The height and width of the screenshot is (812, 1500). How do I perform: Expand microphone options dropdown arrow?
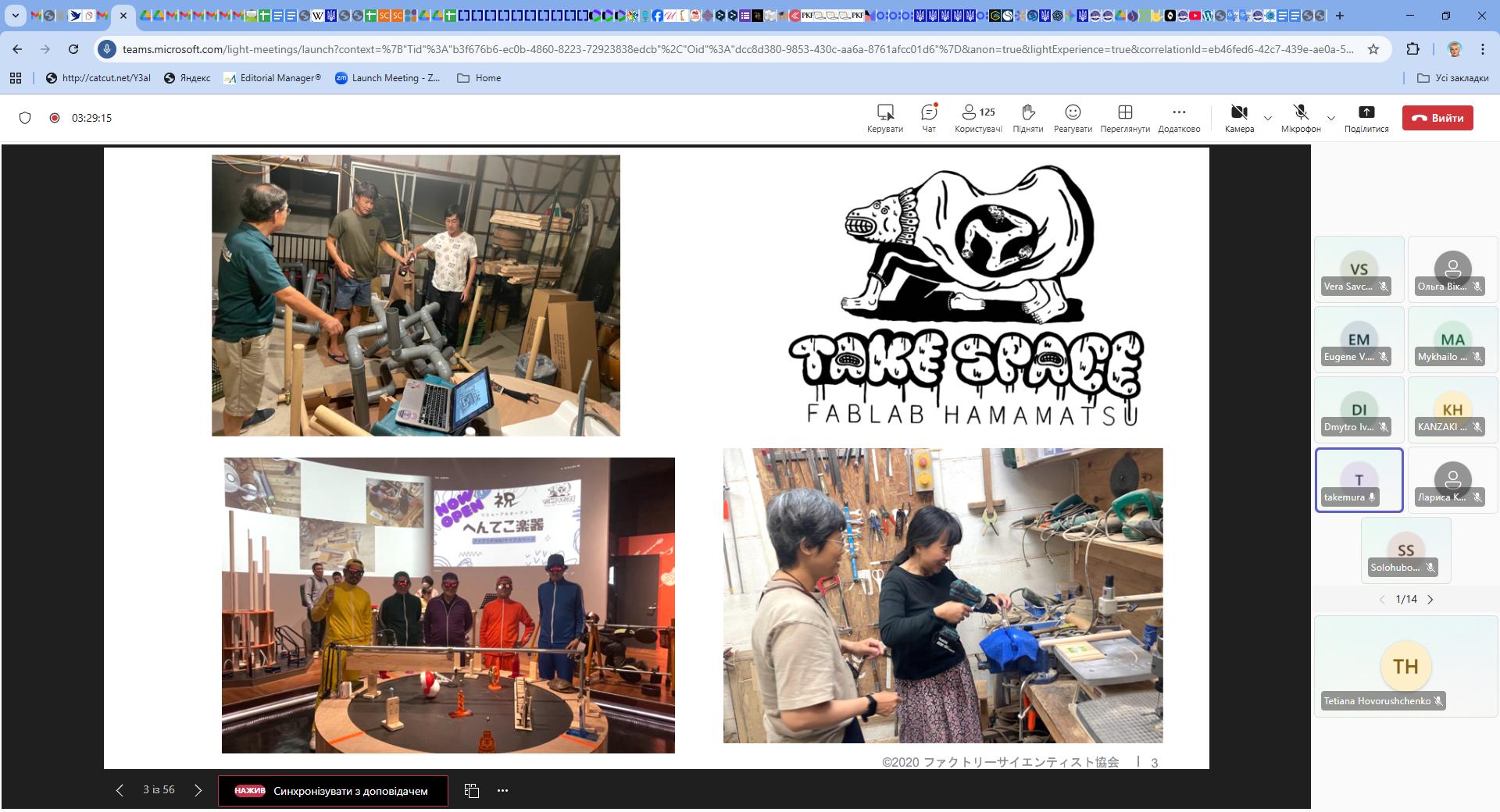pyautogui.click(x=1331, y=119)
